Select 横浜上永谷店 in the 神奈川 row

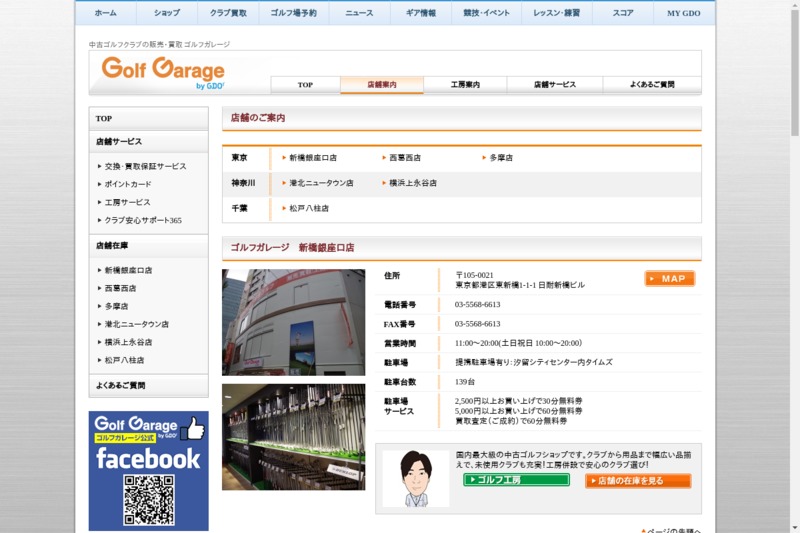[x=413, y=183]
